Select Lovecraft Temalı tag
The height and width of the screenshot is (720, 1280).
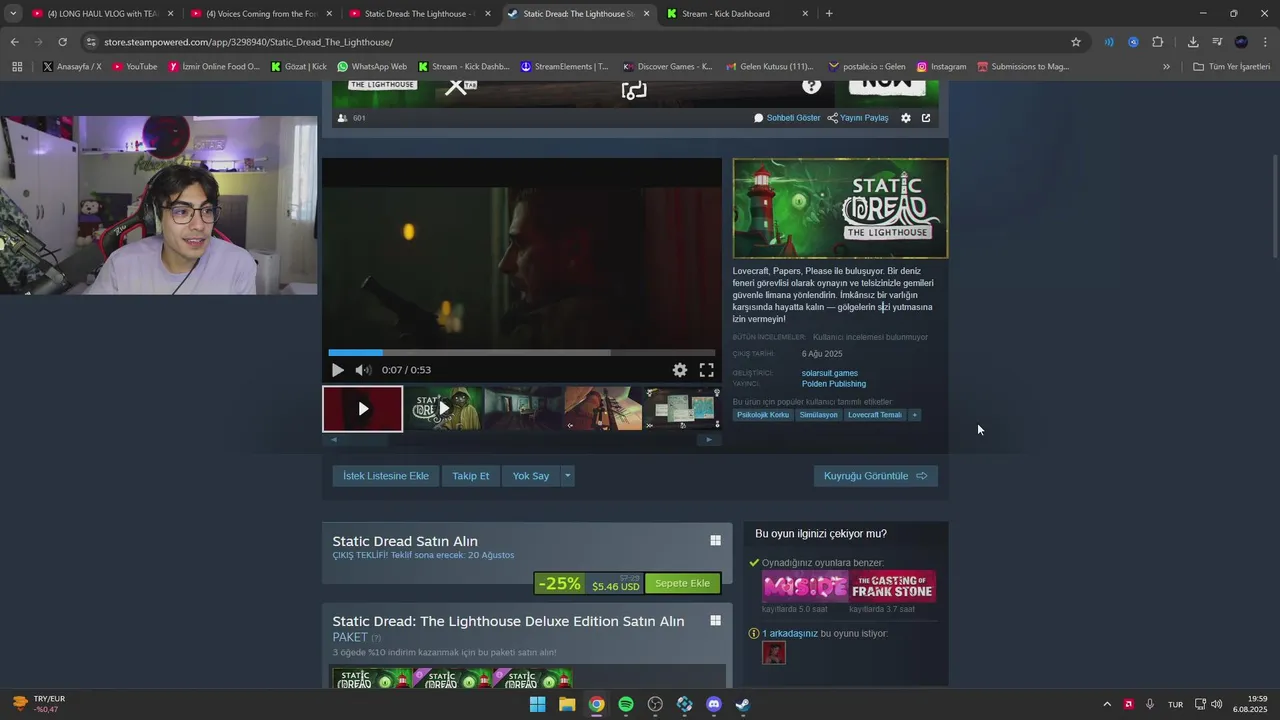click(x=875, y=415)
